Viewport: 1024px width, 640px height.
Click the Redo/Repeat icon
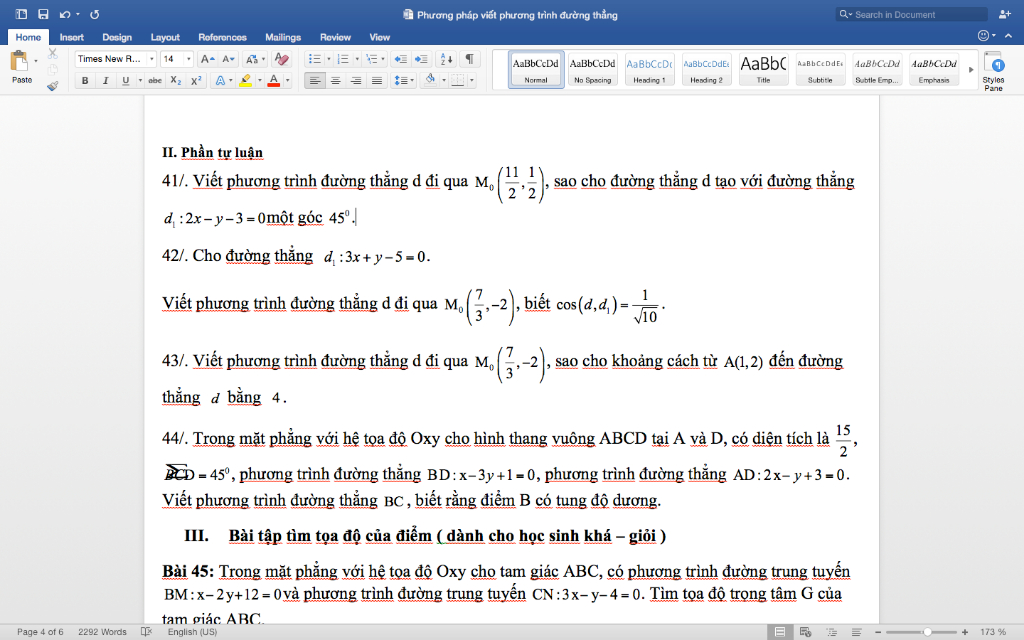[x=95, y=14]
